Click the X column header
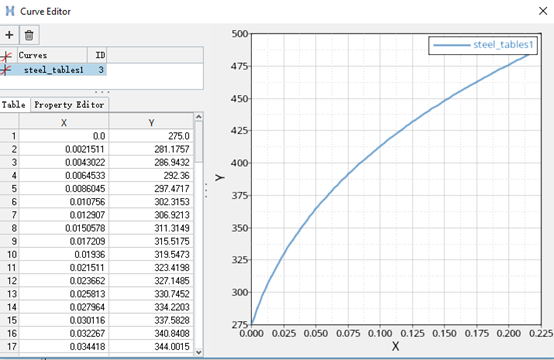Screen dimensions: 554x360 [64, 122]
